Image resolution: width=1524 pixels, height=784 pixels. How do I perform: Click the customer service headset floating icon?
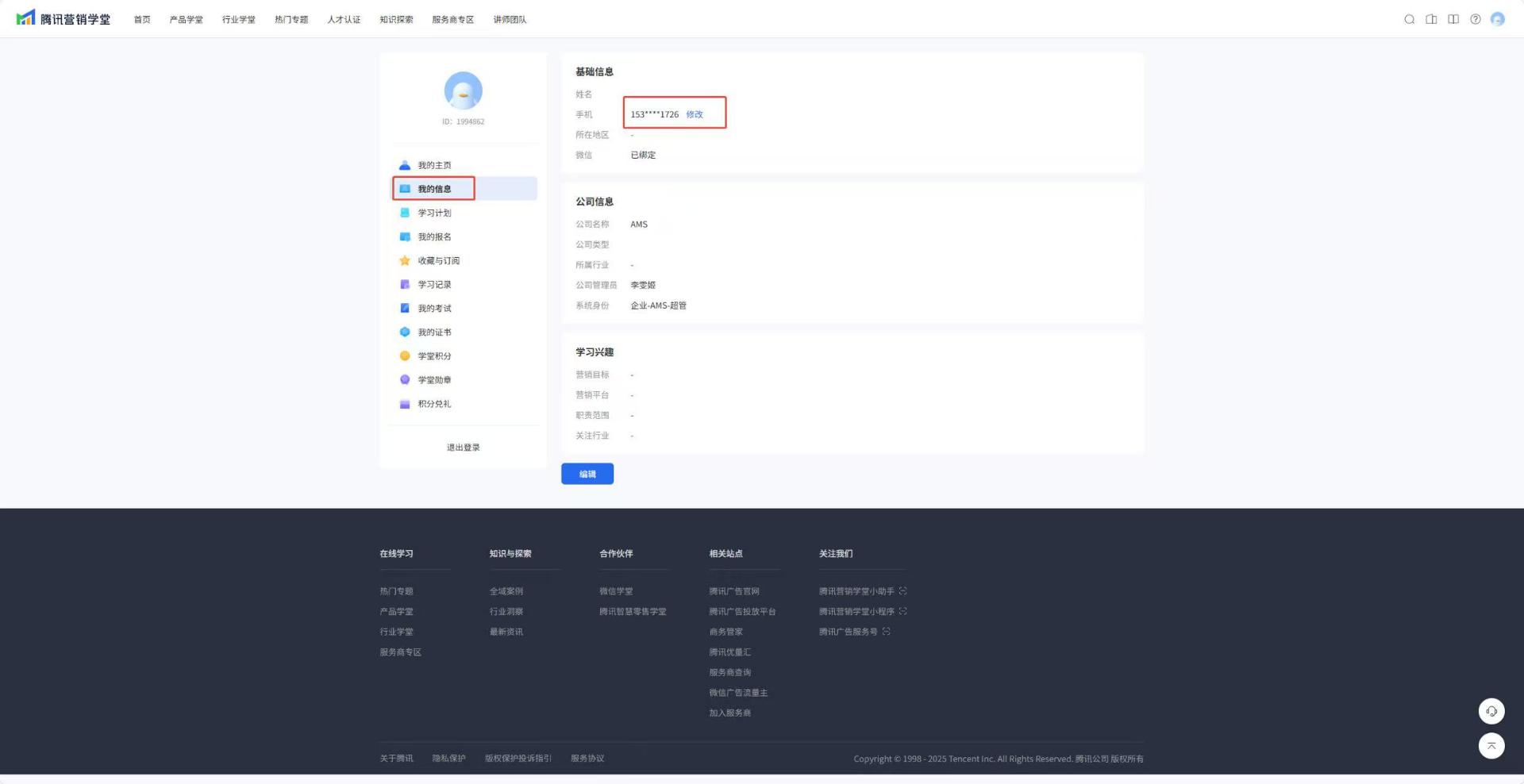1491,711
